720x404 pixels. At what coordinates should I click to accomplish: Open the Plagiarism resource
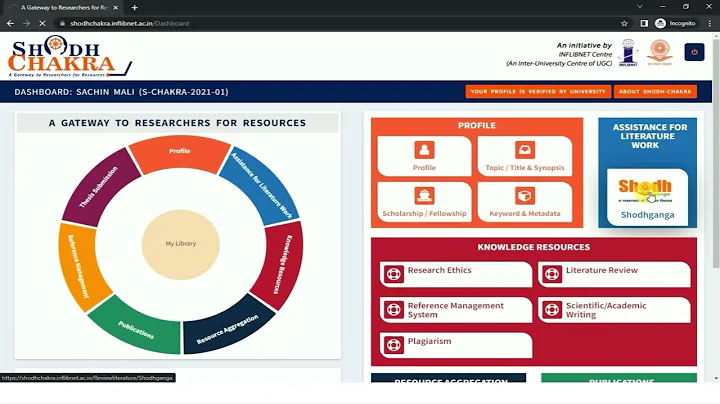click(456, 345)
